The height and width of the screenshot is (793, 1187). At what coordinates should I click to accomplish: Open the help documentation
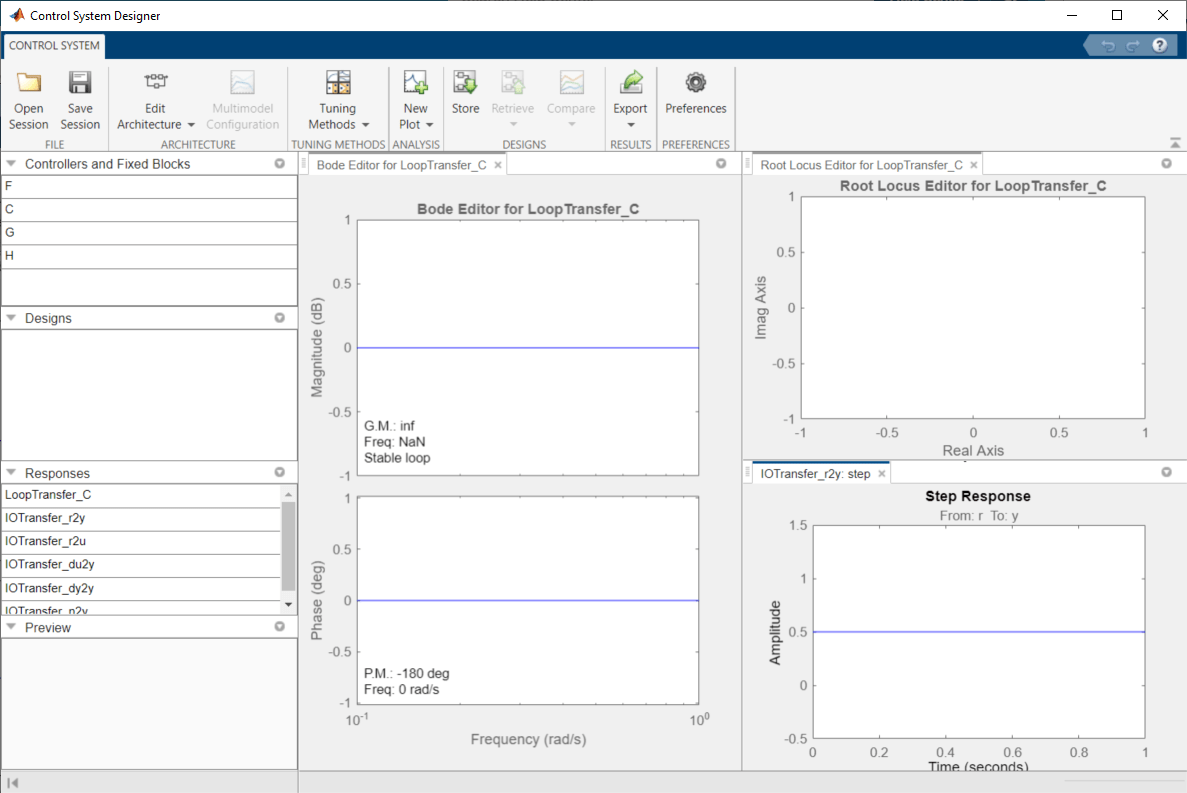(1159, 45)
